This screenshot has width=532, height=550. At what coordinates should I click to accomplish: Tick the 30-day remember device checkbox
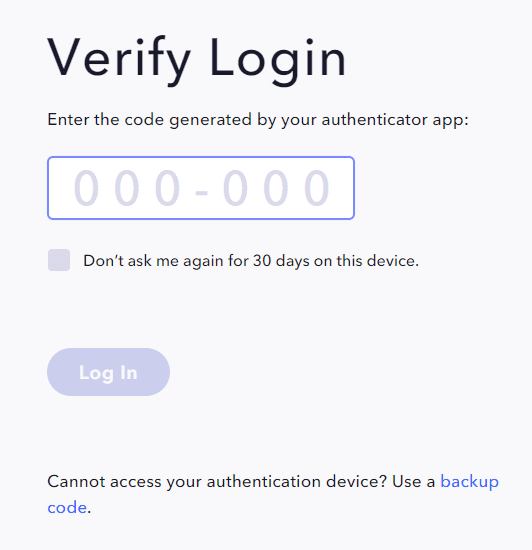pyautogui.click(x=59, y=260)
